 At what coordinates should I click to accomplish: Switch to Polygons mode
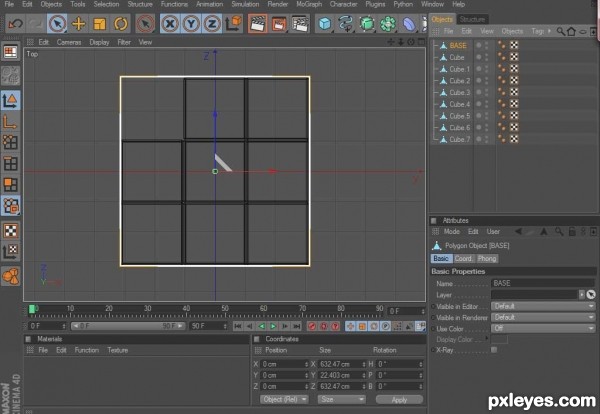10,185
